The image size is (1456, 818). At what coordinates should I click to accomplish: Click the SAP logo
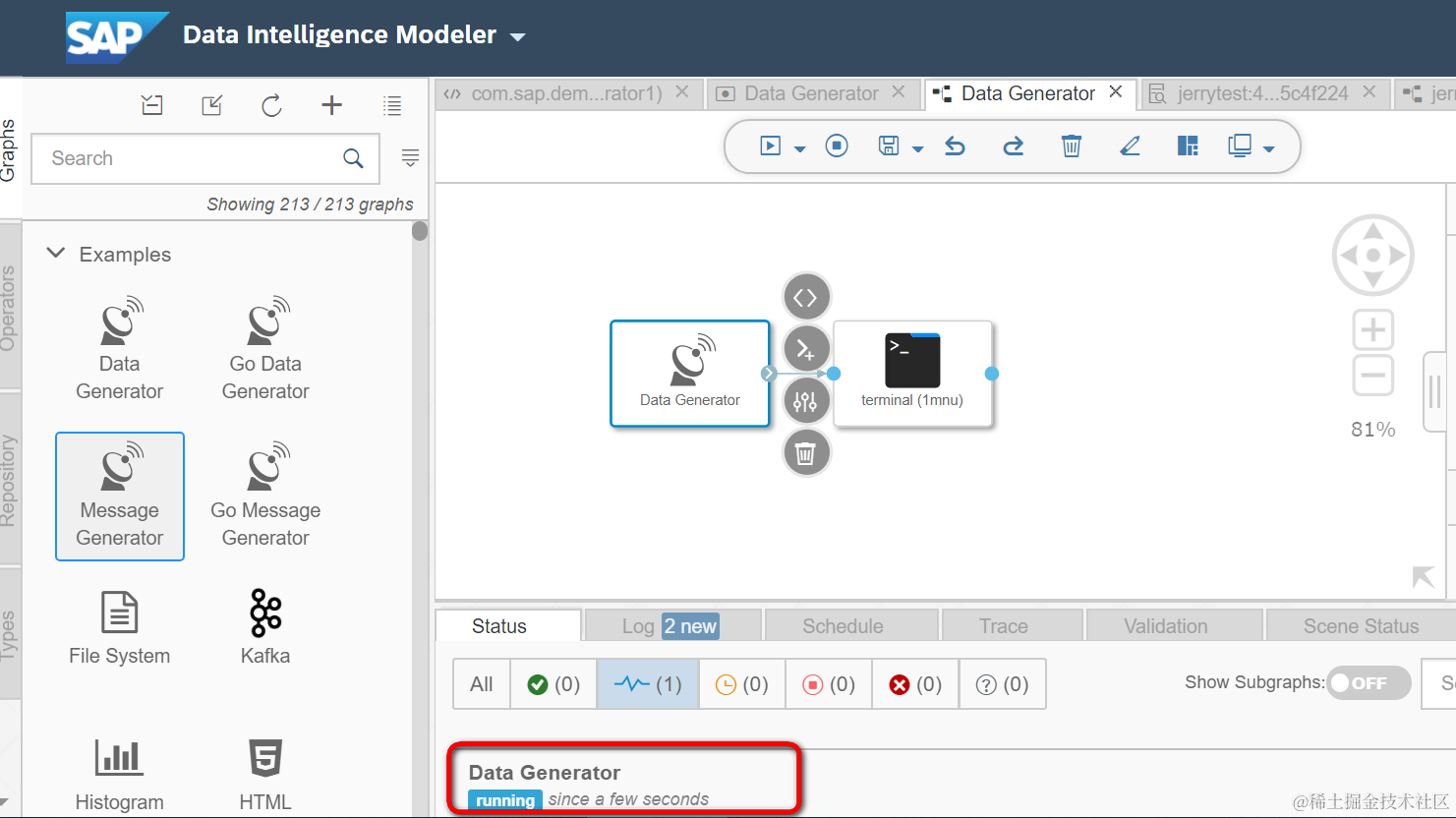[117, 37]
